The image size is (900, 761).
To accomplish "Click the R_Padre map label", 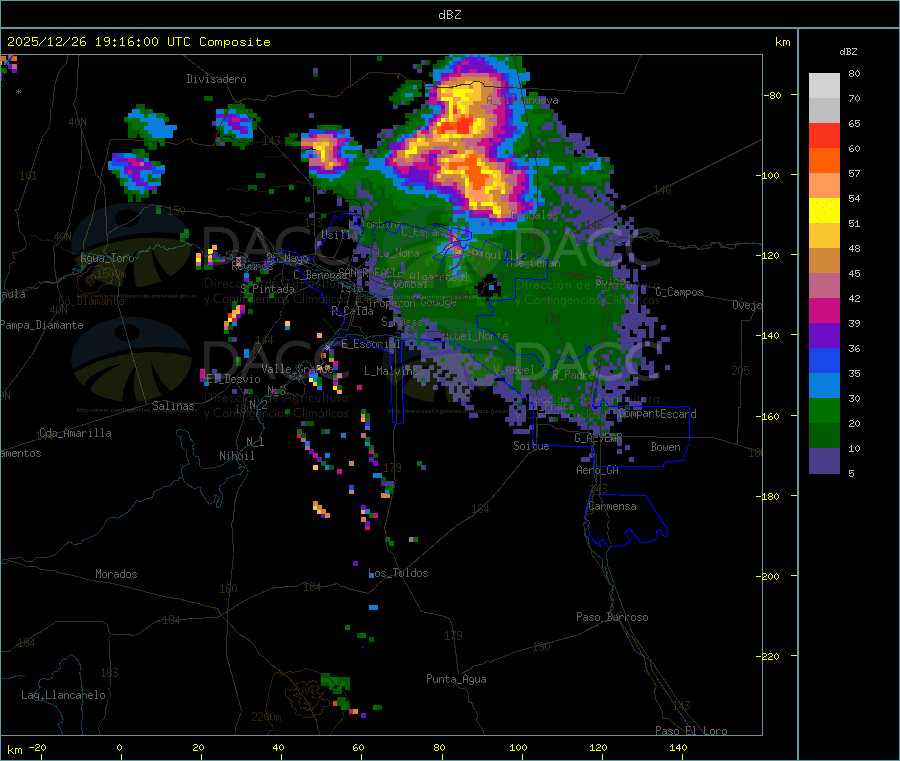I will (x=573, y=375).
